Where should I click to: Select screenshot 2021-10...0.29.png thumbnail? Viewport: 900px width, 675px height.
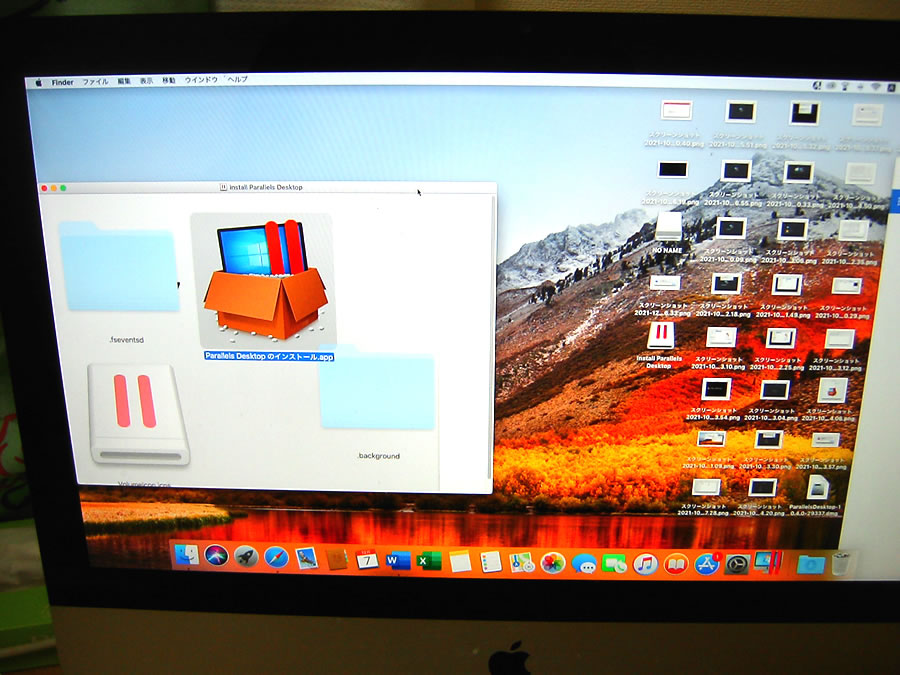(846, 285)
